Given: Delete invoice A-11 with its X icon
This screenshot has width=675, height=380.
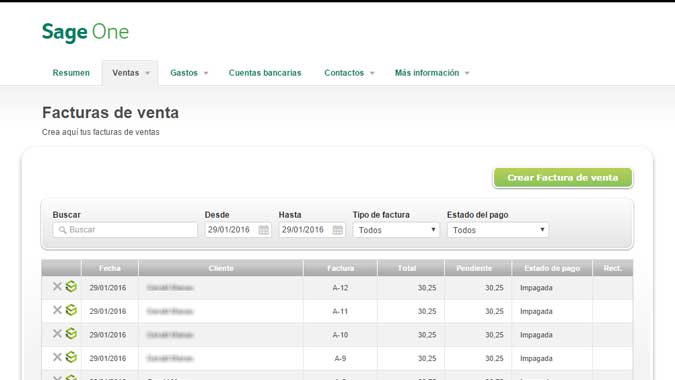Looking at the screenshot, I should pyautogui.click(x=57, y=310).
